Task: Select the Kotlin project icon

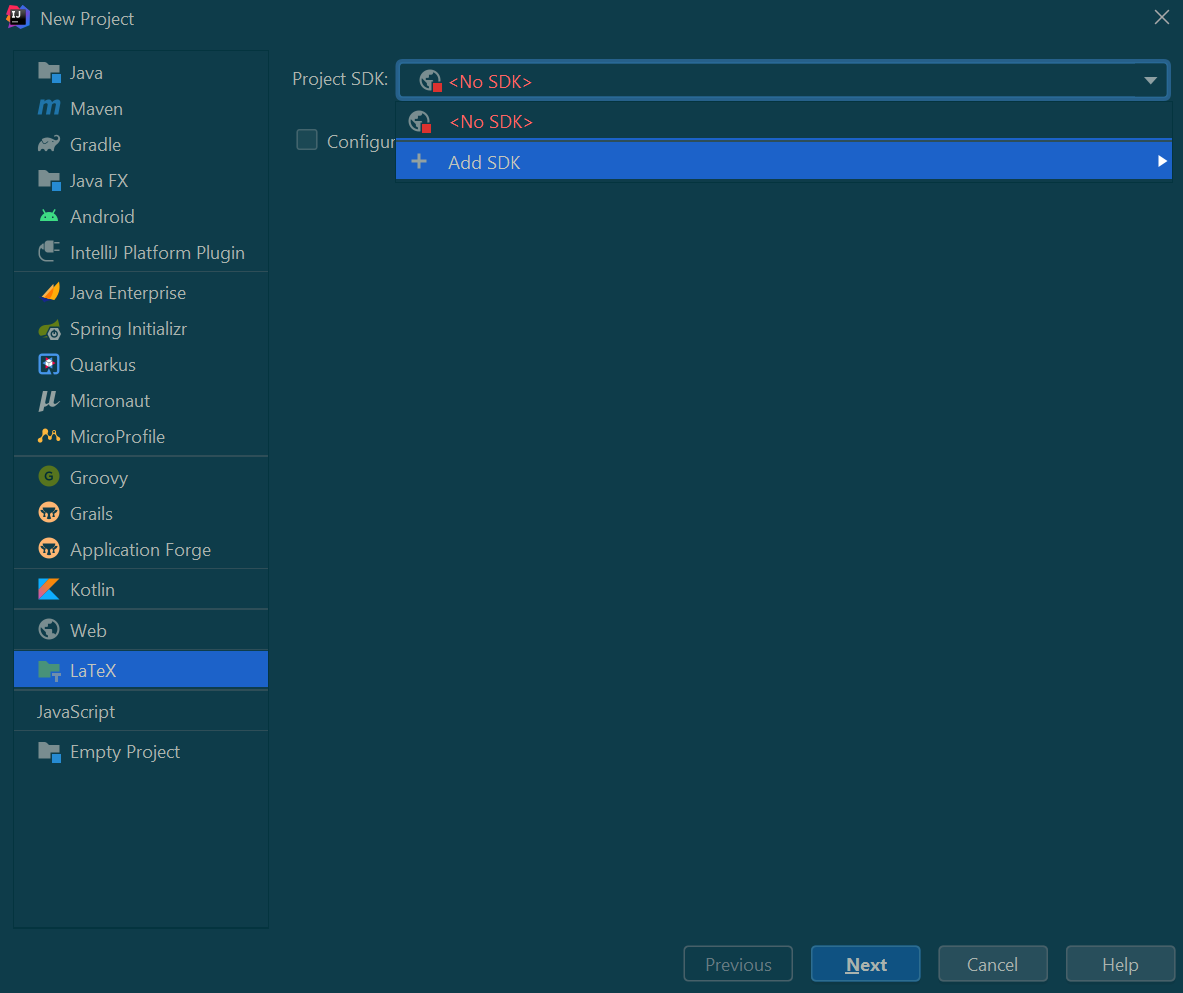Action: 50,589
